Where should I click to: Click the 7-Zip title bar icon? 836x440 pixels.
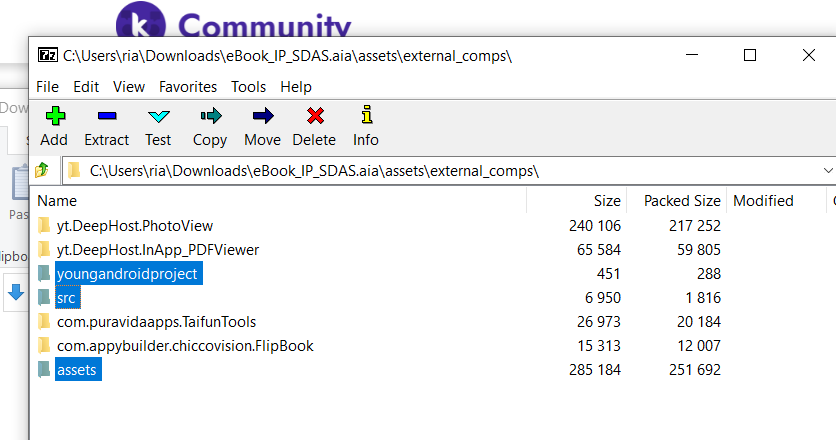(47, 55)
